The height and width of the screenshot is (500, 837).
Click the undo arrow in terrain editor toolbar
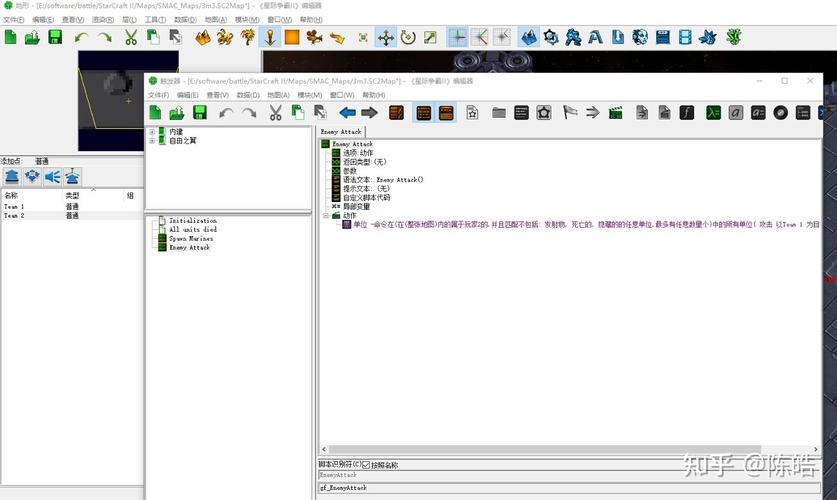point(81,37)
